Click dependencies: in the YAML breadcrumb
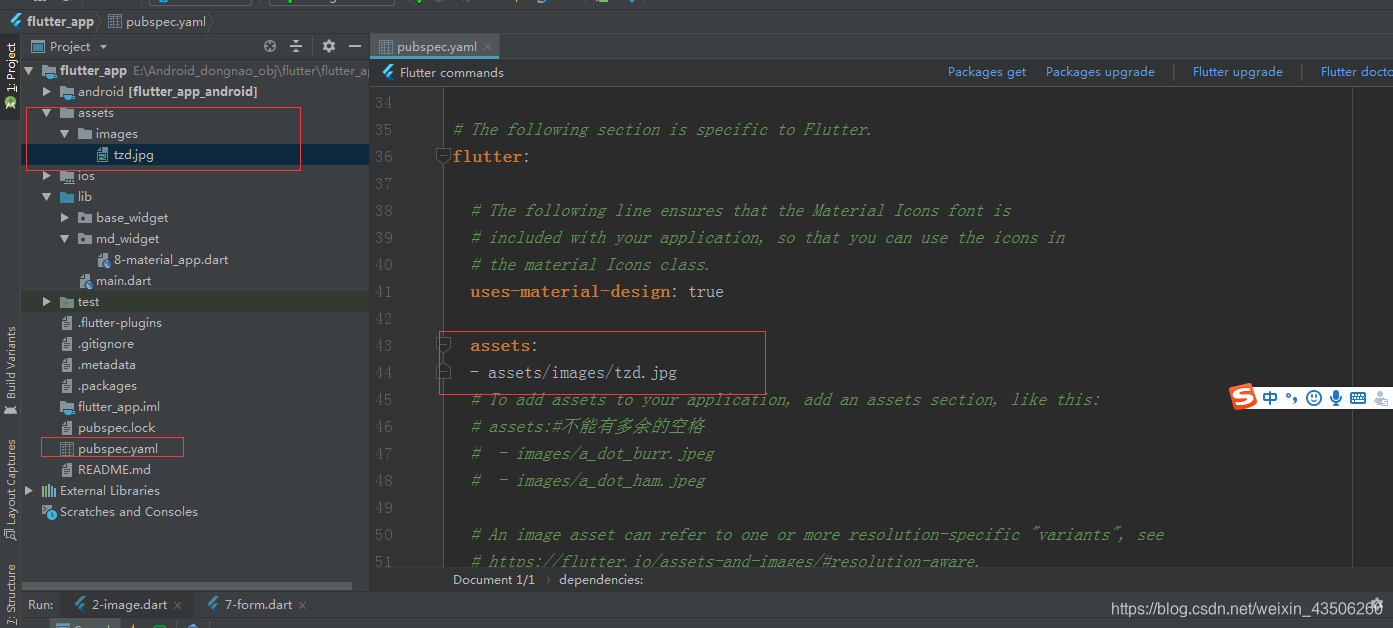The width and height of the screenshot is (1393, 628). [601, 580]
